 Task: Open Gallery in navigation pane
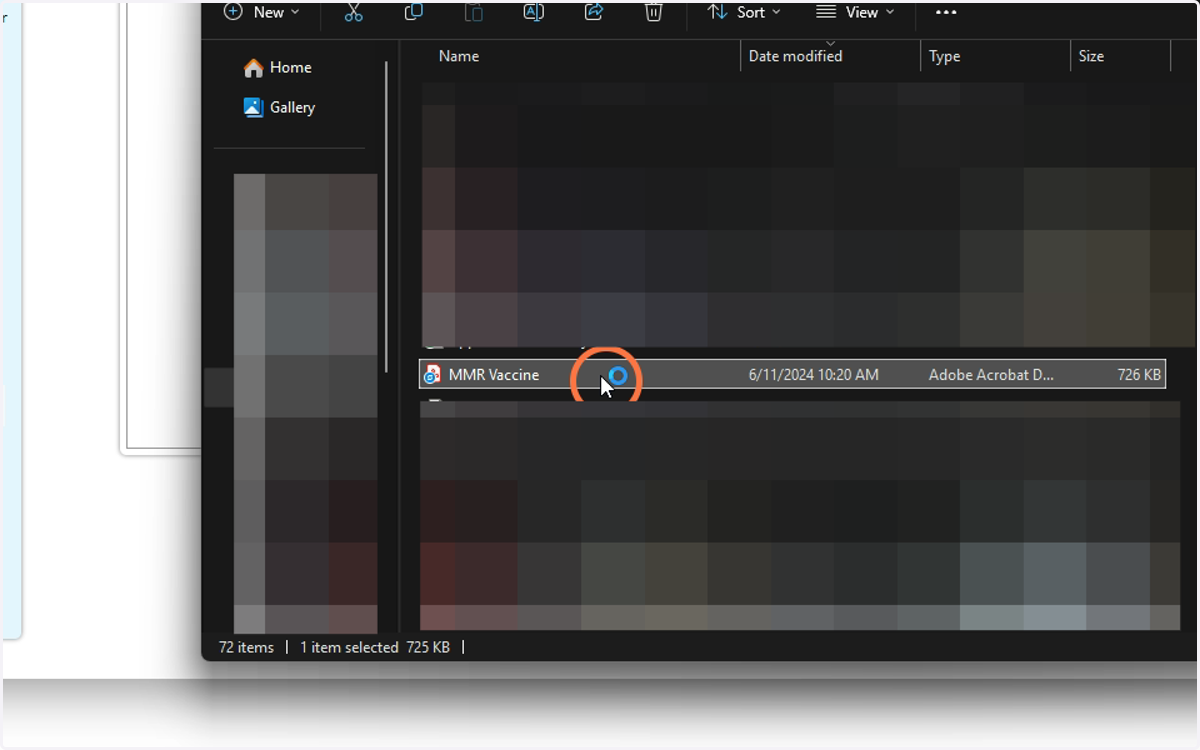pyautogui.click(x=280, y=107)
